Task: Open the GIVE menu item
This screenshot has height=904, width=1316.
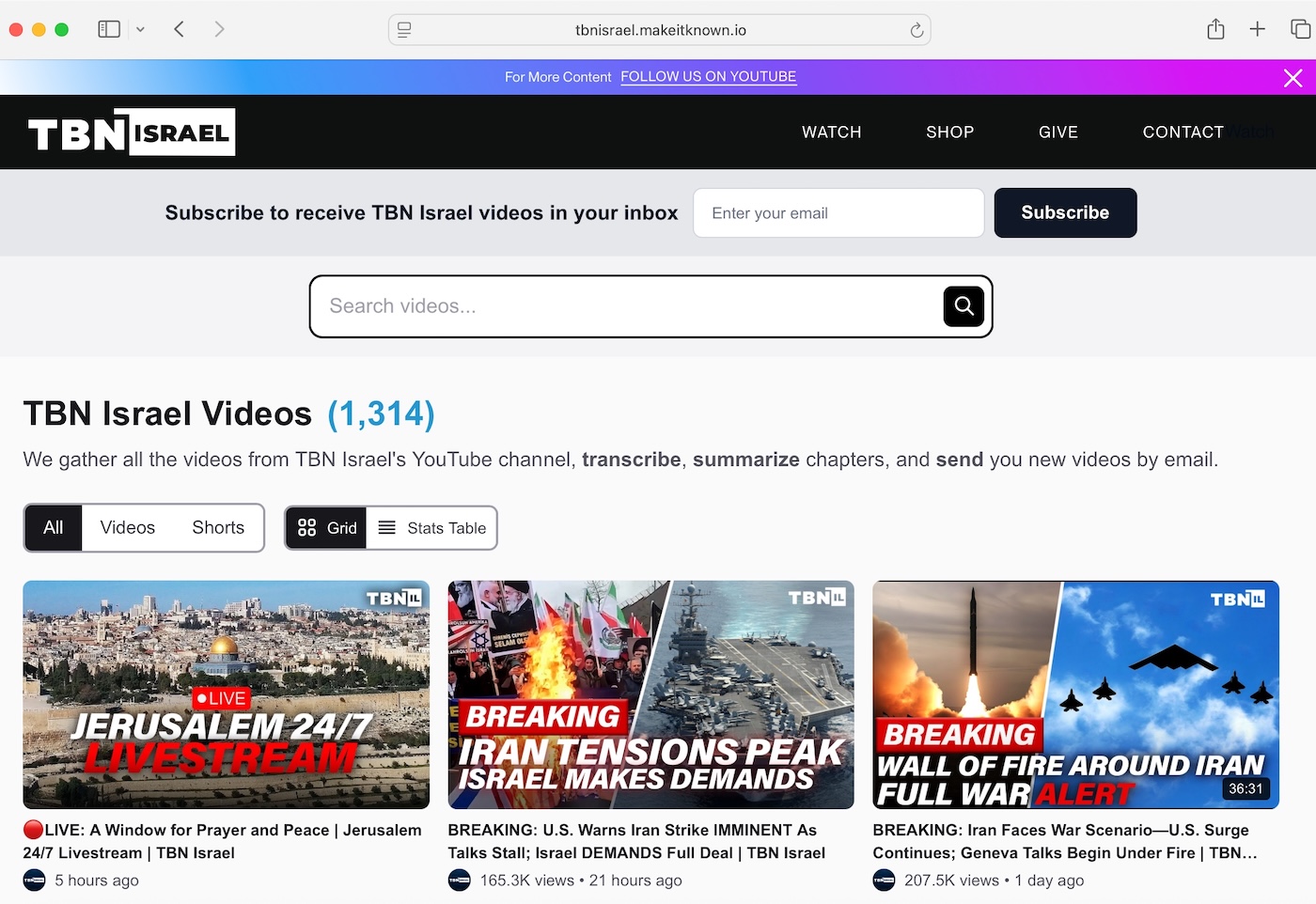Action: click(1057, 132)
